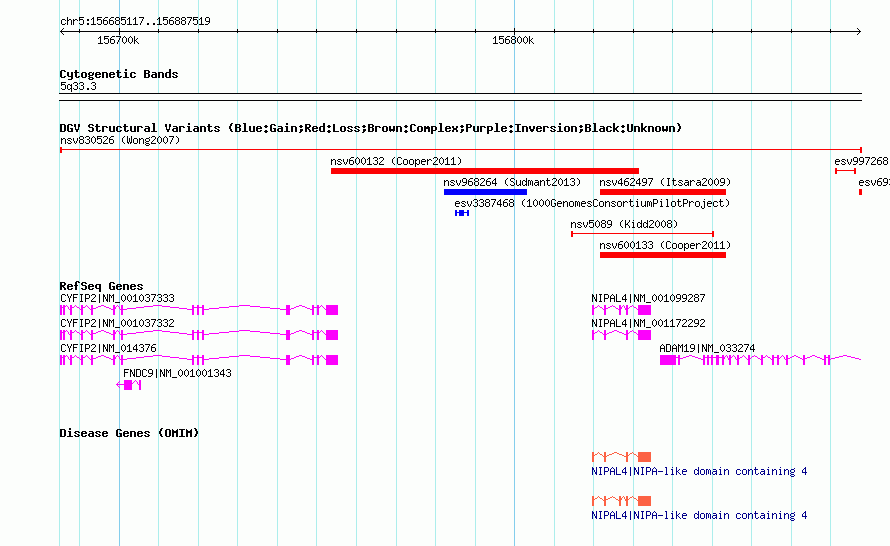
Task: Click the 156800k ruler label
Action: [x=513, y=40]
